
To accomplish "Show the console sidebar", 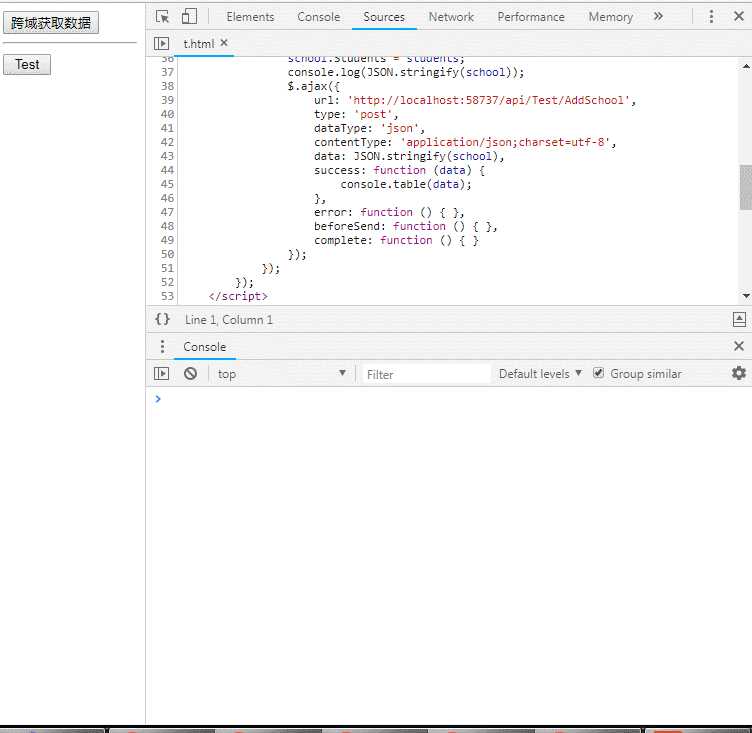I will pos(162,374).
